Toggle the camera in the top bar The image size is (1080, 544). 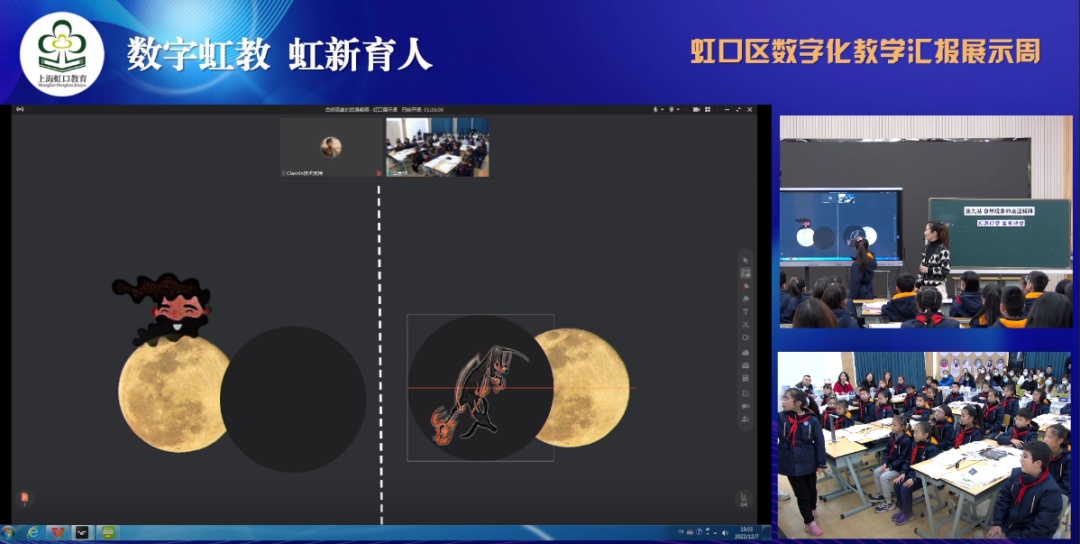tap(696, 109)
